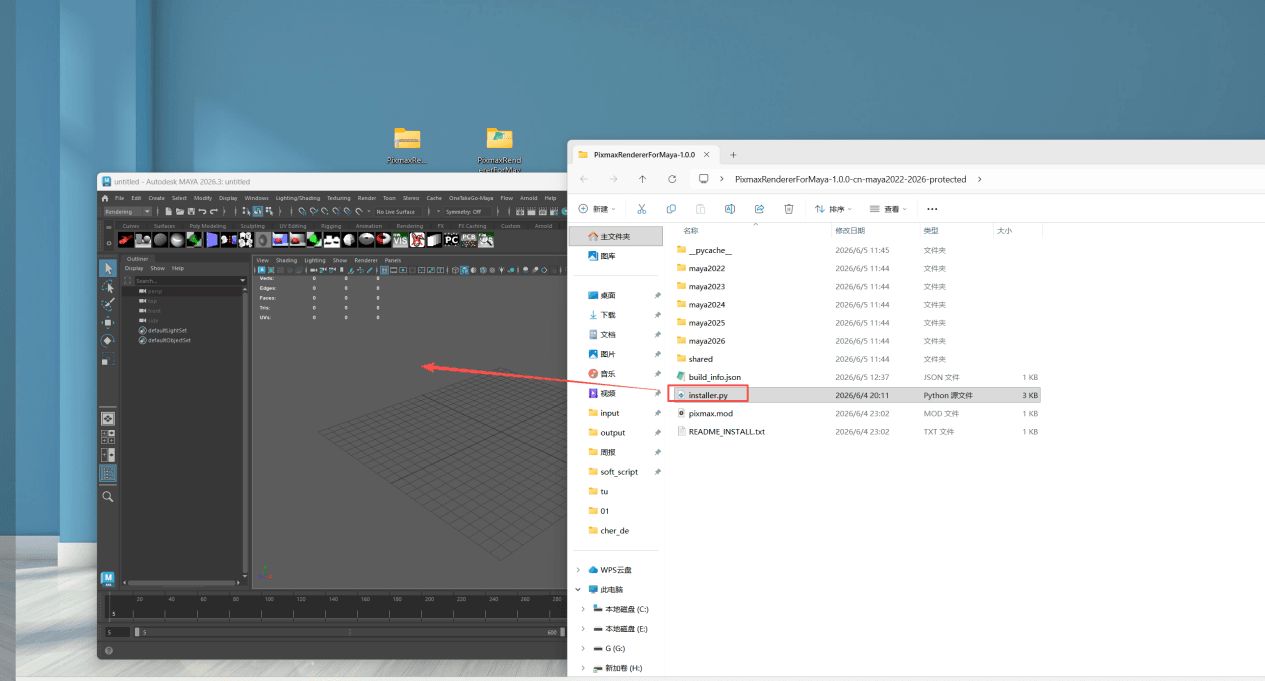This screenshot has height=681, width=1265.
Task: Open the Arnold menu in Maya
Action: coord(529,198)
